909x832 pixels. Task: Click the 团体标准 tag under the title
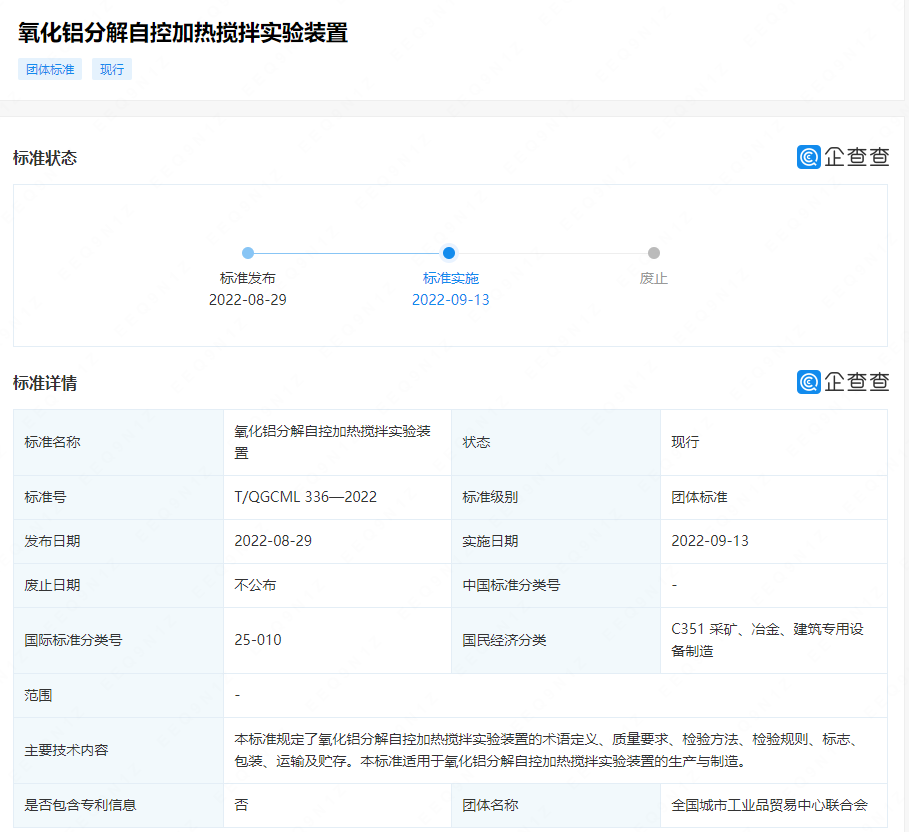click(x=50, y=69)
